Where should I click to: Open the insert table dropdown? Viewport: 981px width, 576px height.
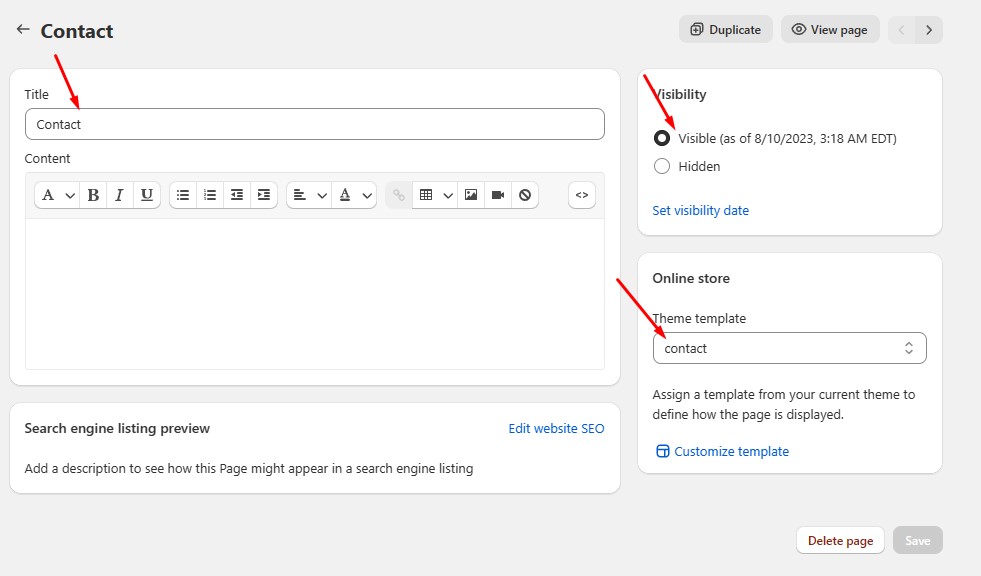(x=435, y=195)
